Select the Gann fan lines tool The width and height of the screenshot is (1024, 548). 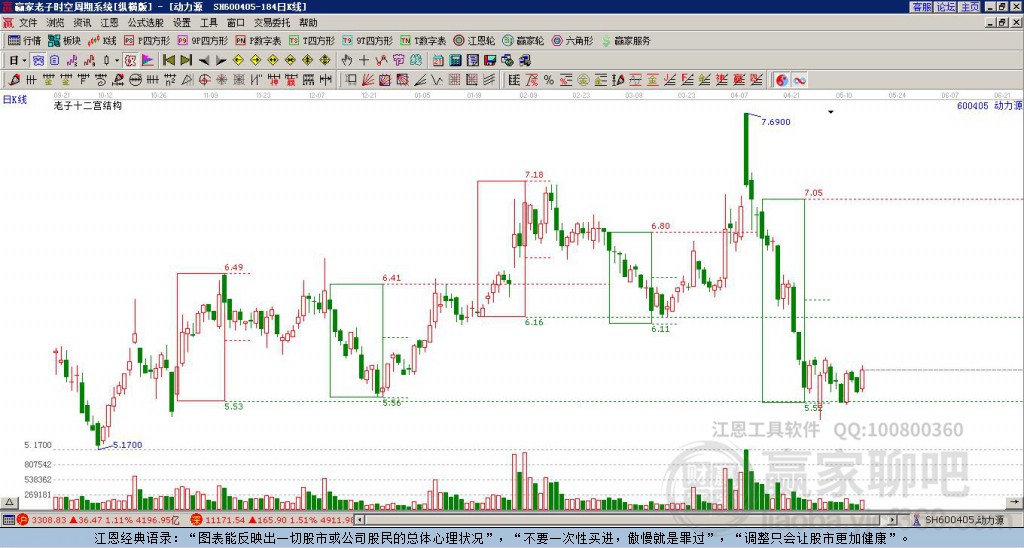click(x=368, y=80)
